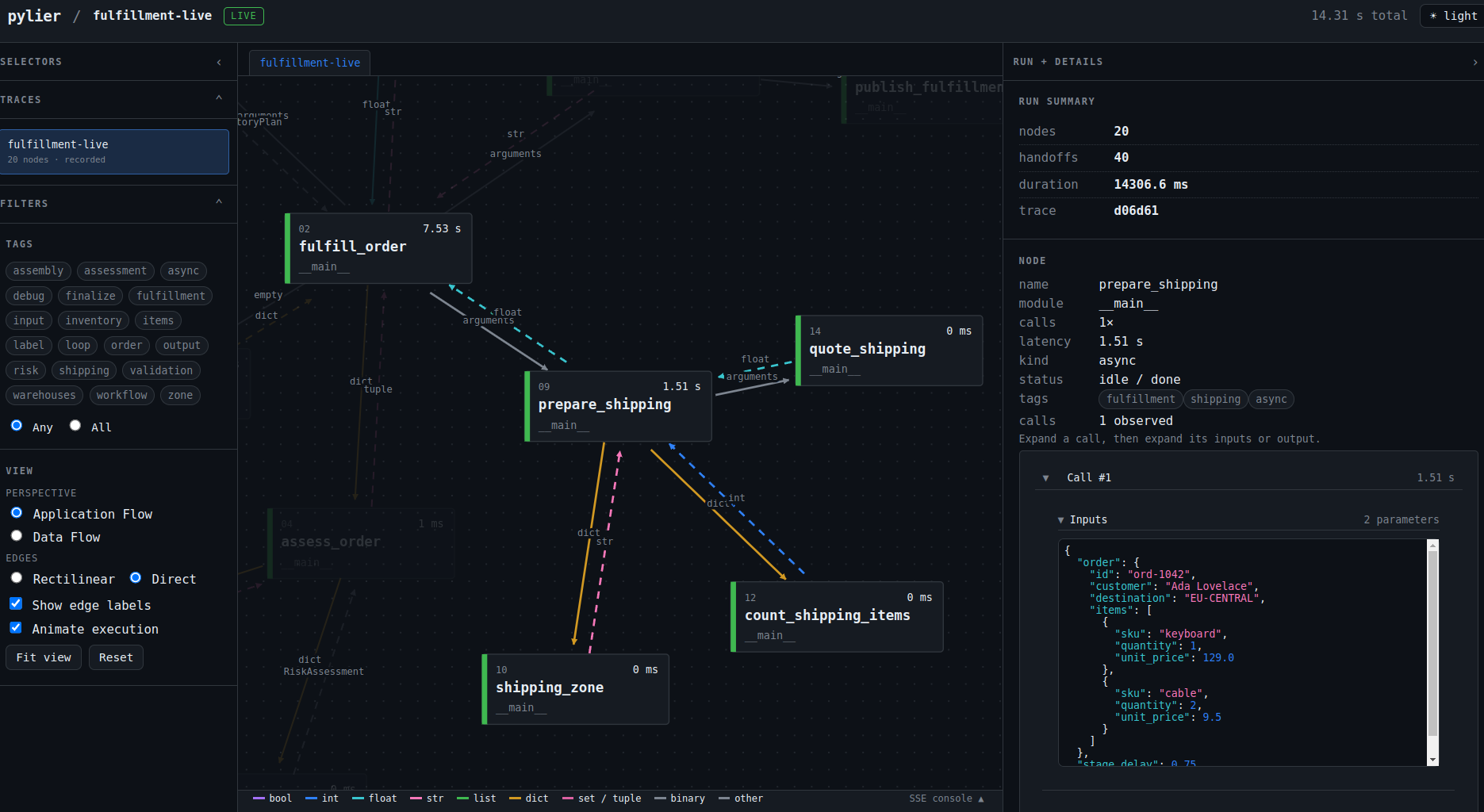Filter by assessment tag
This screenshot has height=812, width=1484.
click(115, 271)
